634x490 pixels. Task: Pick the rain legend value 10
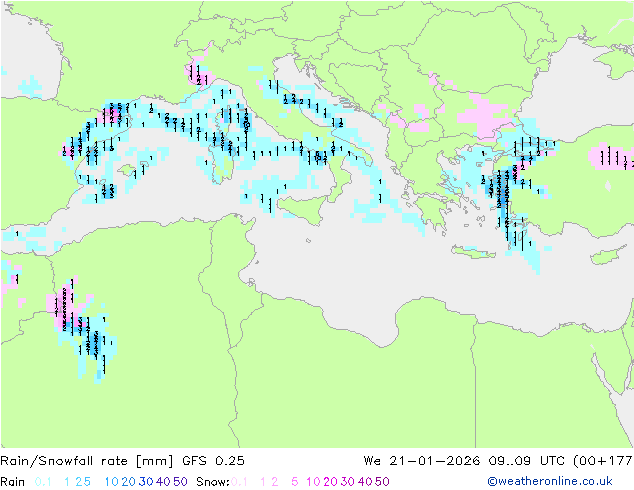coord(112,482)
